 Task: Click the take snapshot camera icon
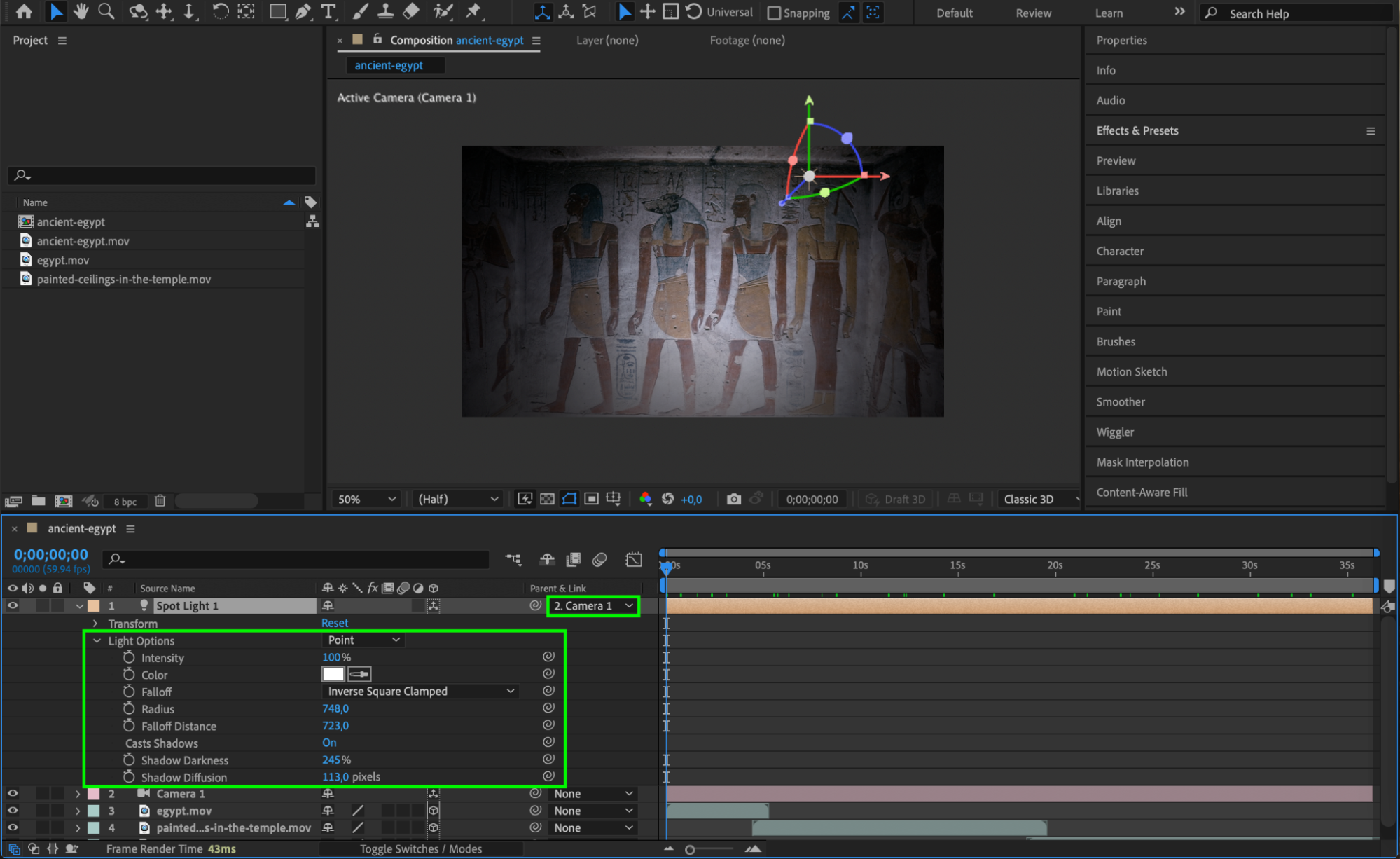(733, 499)
